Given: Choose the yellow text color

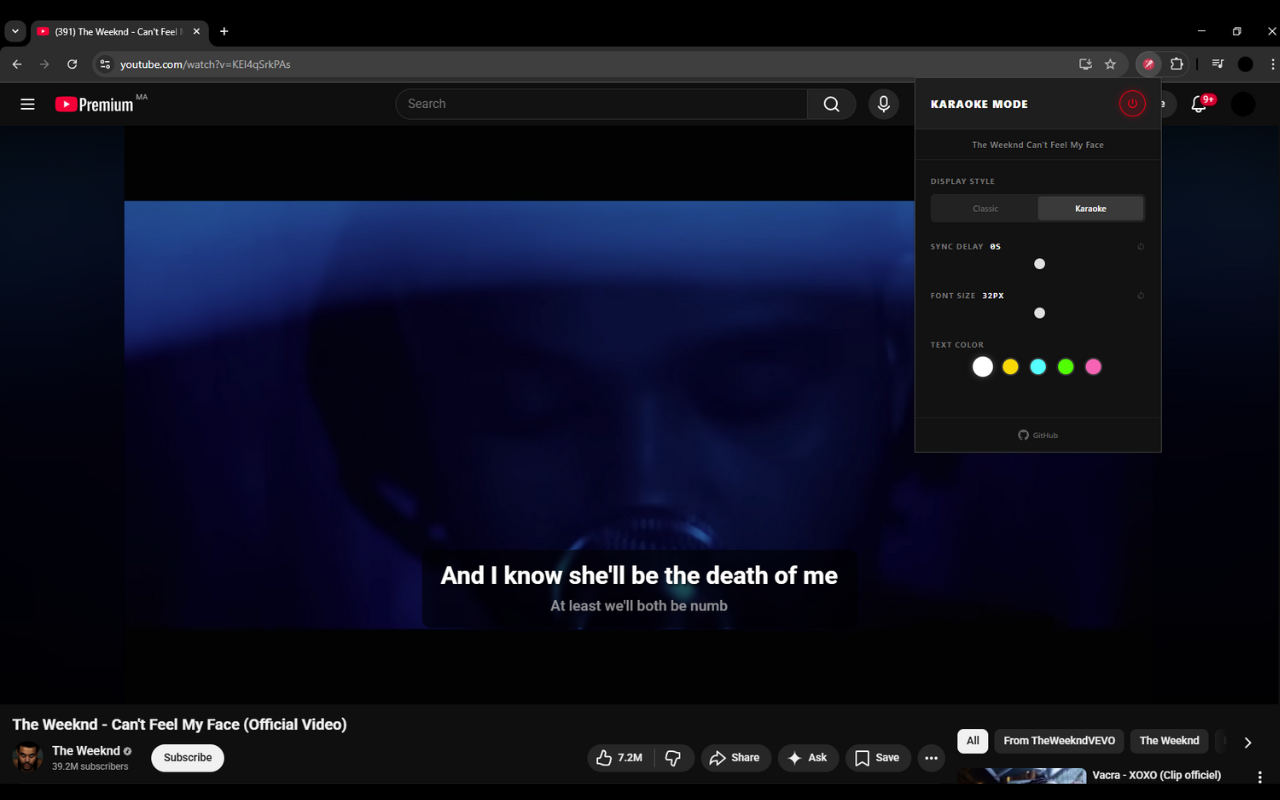Looking at the screenshot, I should pos(1010,367).
